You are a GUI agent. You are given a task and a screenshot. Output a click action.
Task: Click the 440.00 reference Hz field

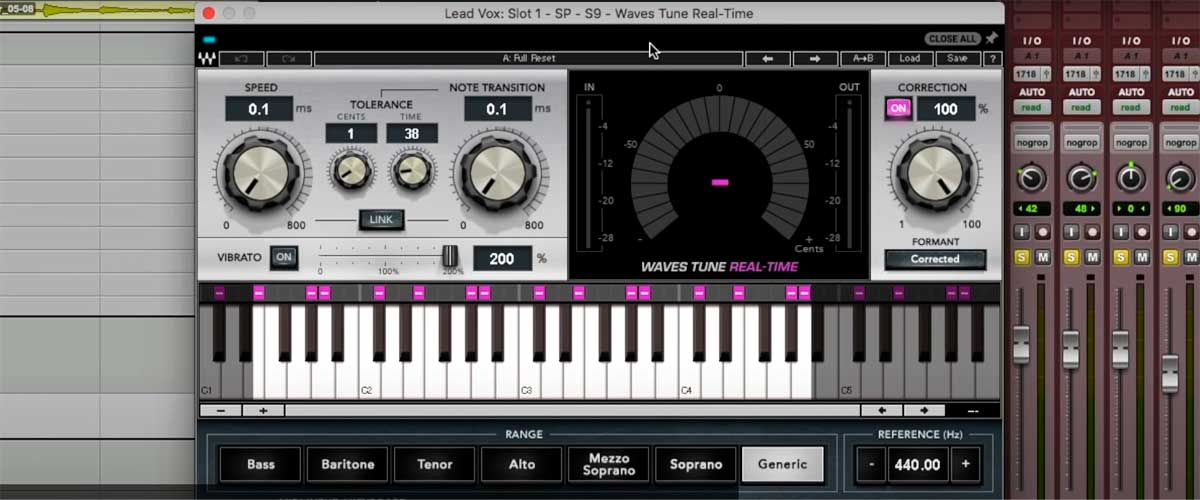tap(918, 464)
